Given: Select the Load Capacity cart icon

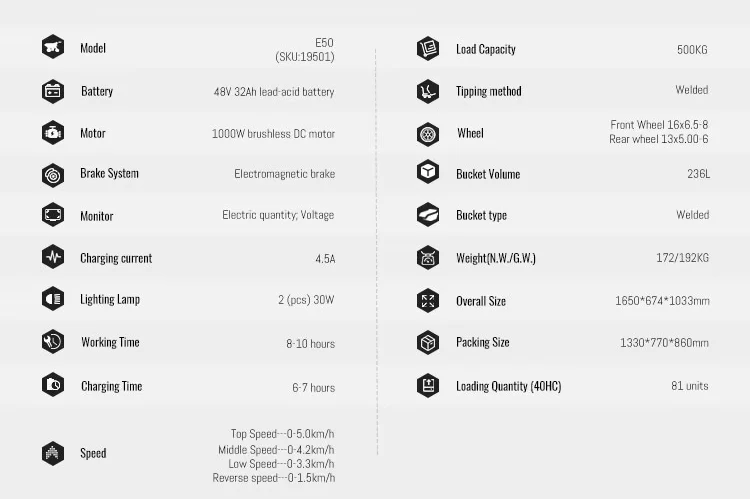Looking at the screenshot, I should tap(428, 48).
